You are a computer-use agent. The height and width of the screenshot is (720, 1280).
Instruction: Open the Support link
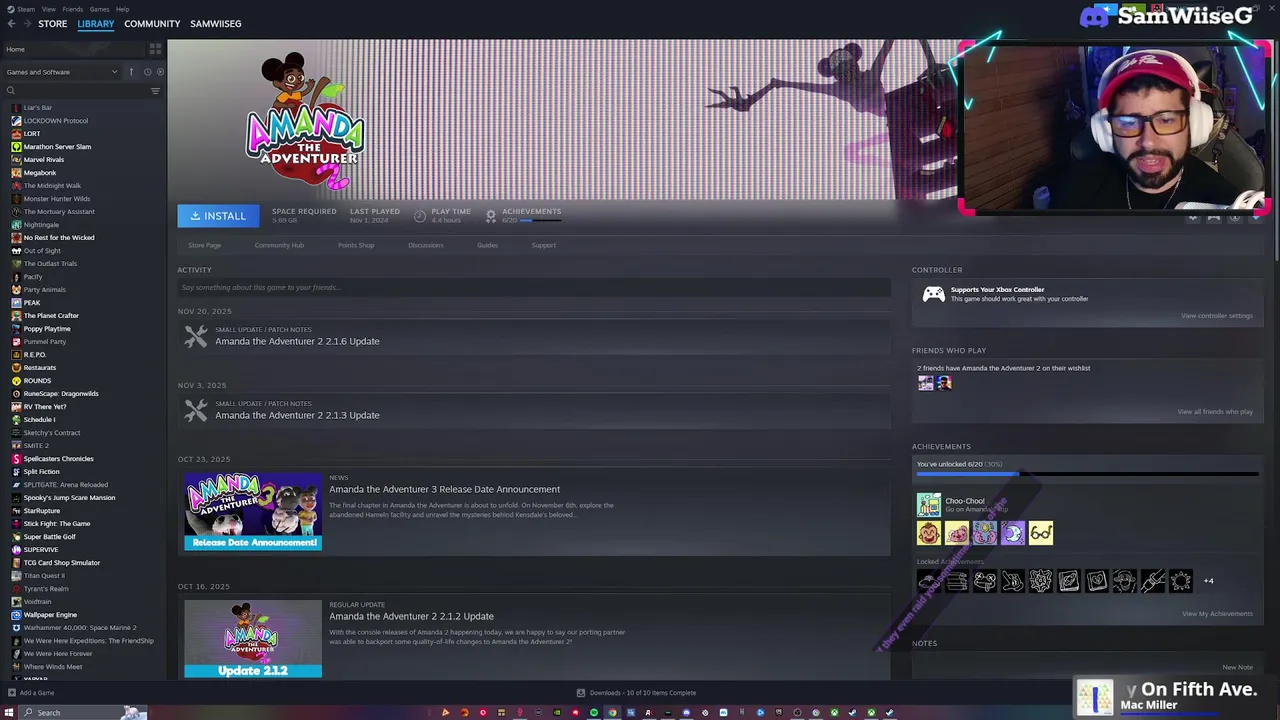coord(544,245)
